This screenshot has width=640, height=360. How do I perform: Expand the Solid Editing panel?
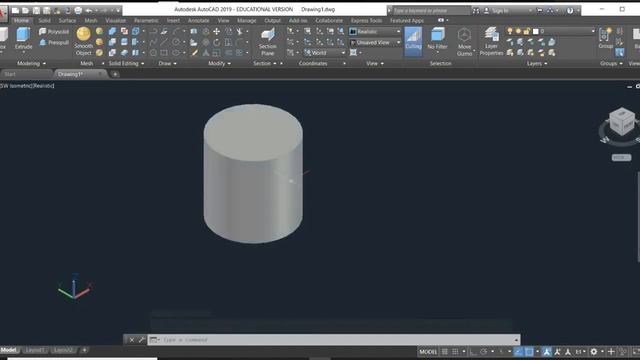126,63
